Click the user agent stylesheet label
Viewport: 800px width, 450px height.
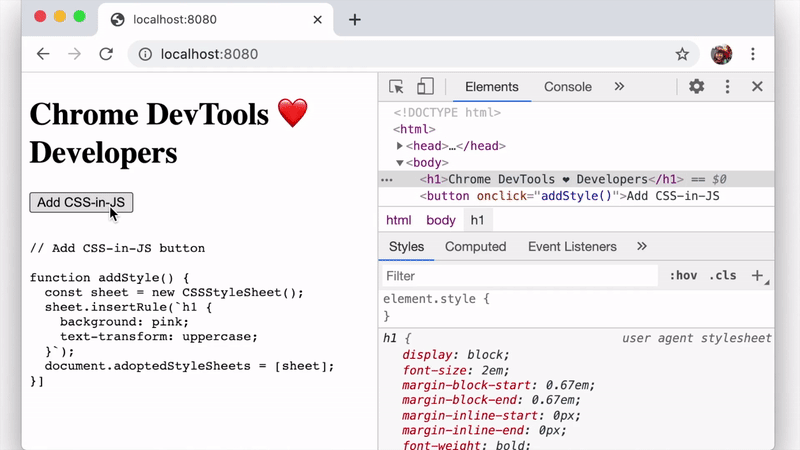696,338
